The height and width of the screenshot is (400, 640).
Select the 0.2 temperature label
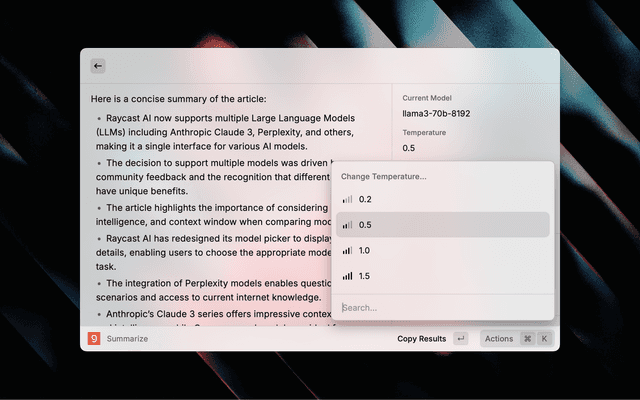365,200
